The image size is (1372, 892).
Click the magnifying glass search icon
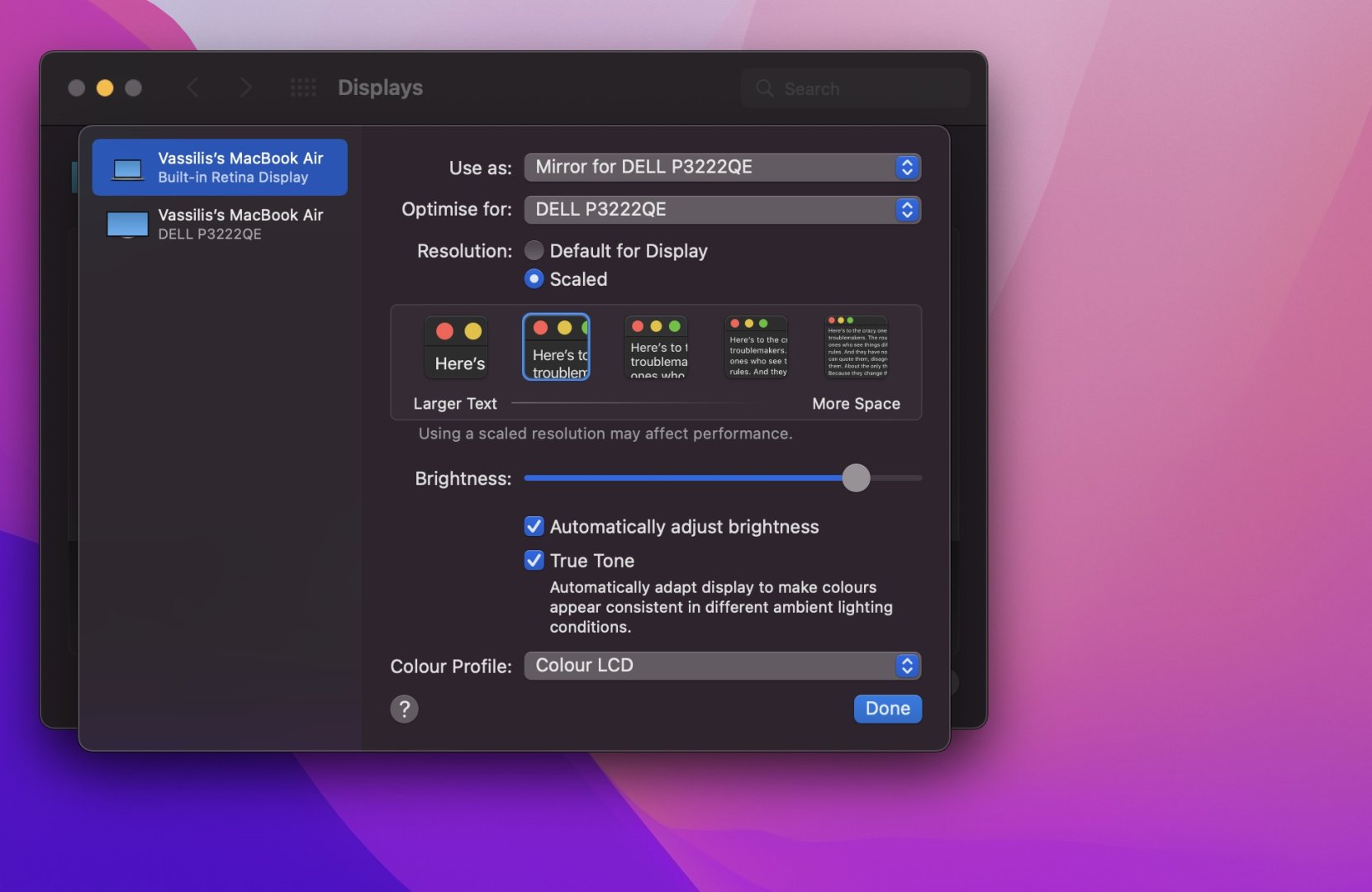pos(765,88)
